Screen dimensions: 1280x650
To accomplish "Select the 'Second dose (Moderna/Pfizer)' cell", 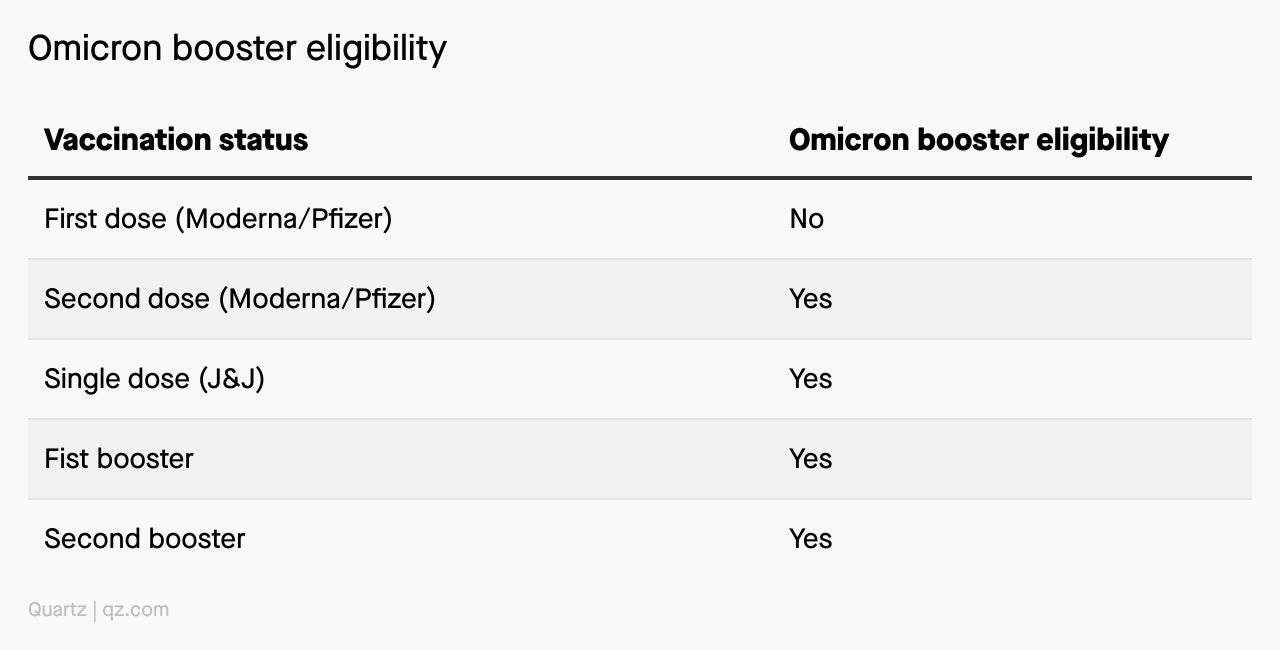I will (240, 299).
